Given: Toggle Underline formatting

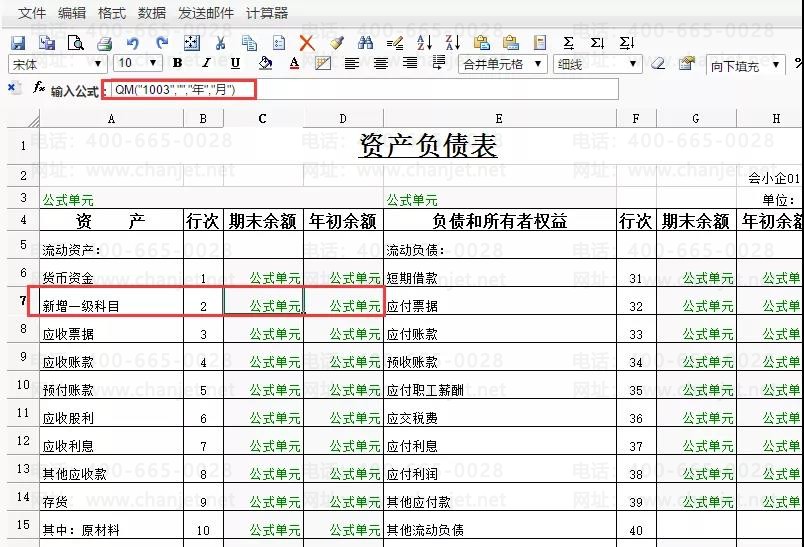Looking at the screenshot, I should 235,63.
